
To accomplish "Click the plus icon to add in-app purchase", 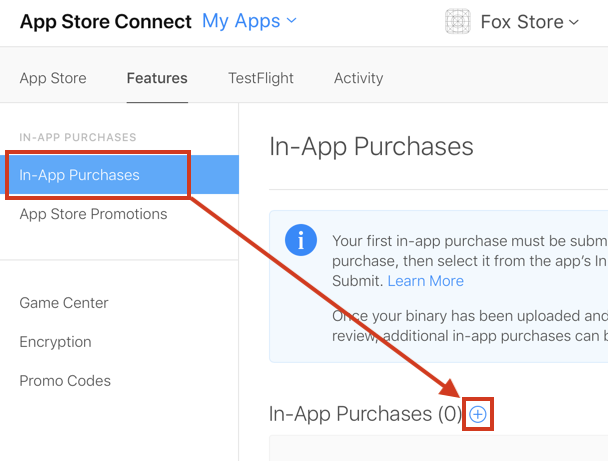I will pos(477,414).
